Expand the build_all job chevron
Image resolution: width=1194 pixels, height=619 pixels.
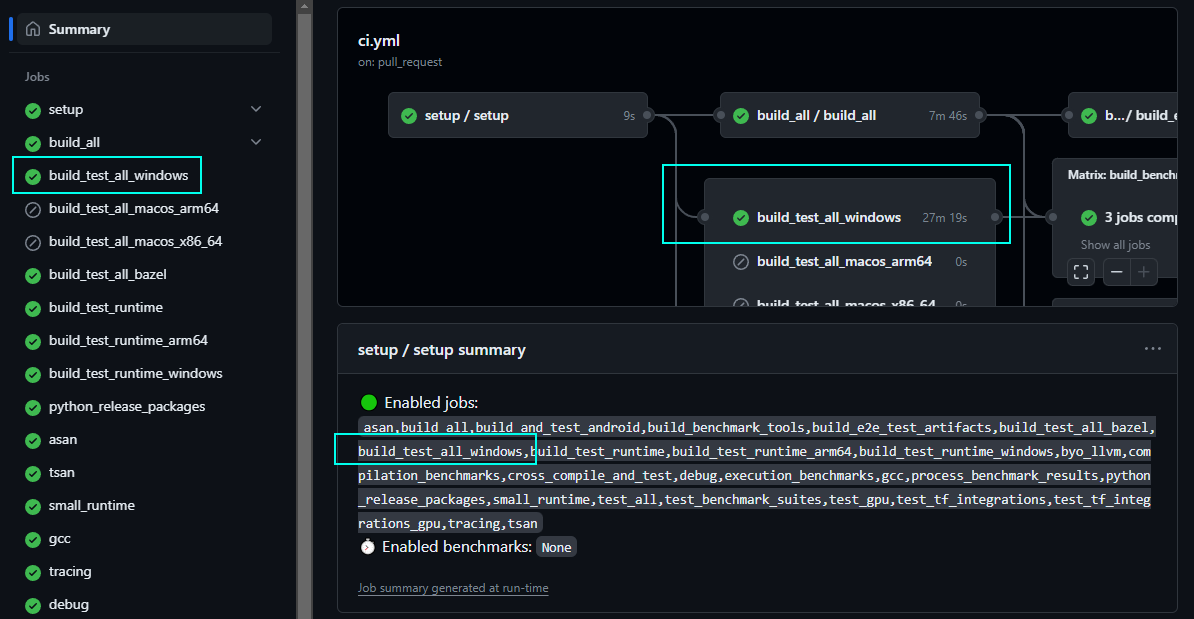pyautogui.click(x=256, y=142)
